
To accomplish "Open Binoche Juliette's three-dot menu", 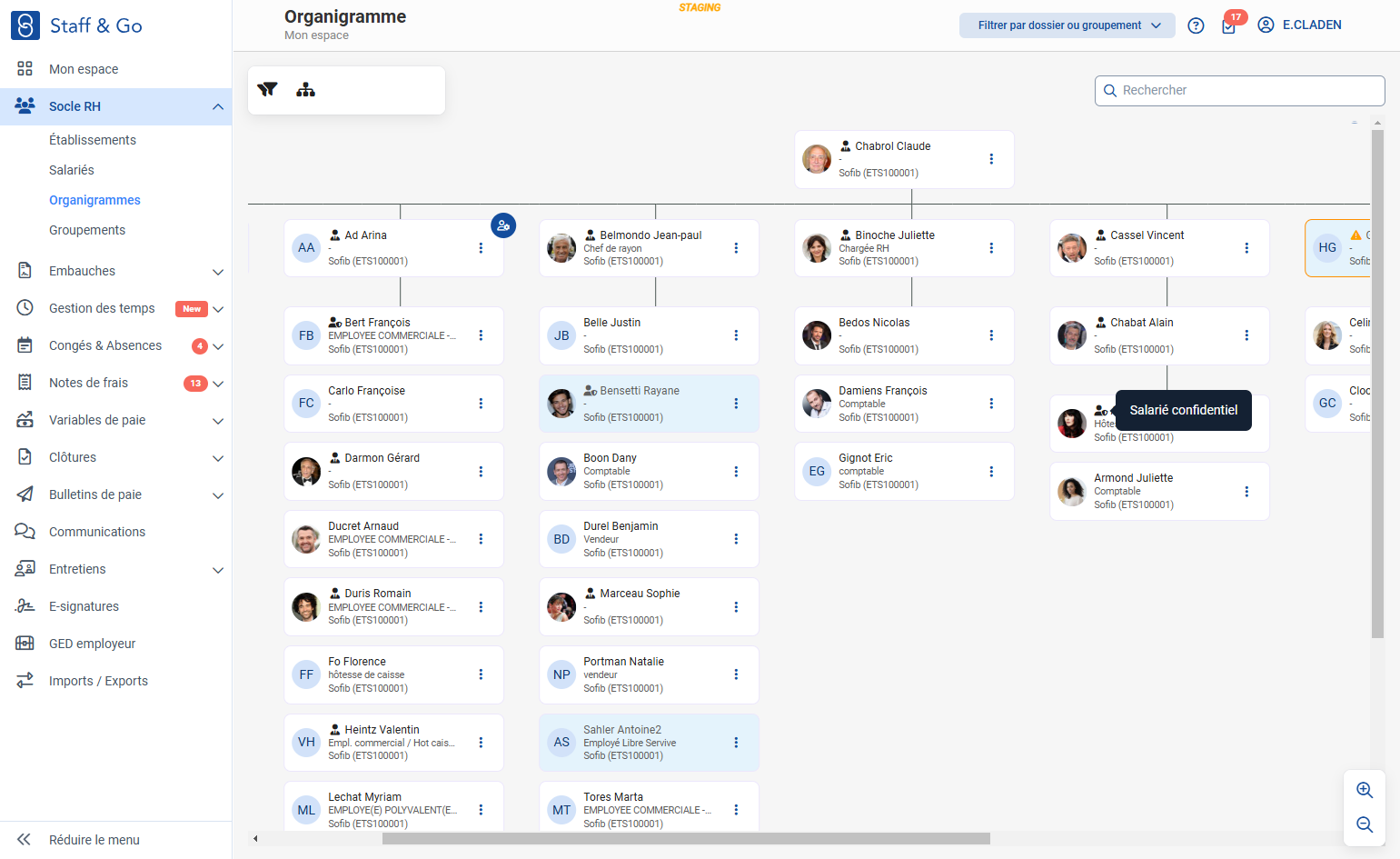I will tap(991, 248).
